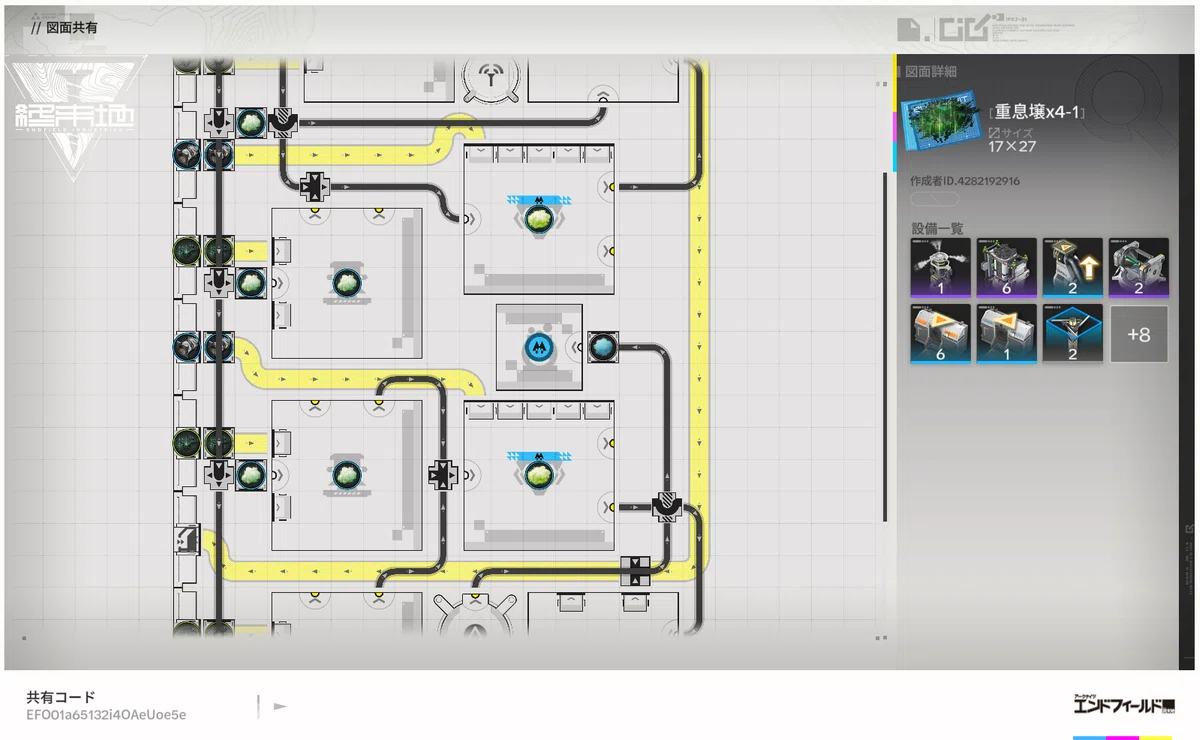Select the purple-bordered equipment card with count 2
The height and width of the screenshot is (740, 1200).
(x=1139, y=268)
